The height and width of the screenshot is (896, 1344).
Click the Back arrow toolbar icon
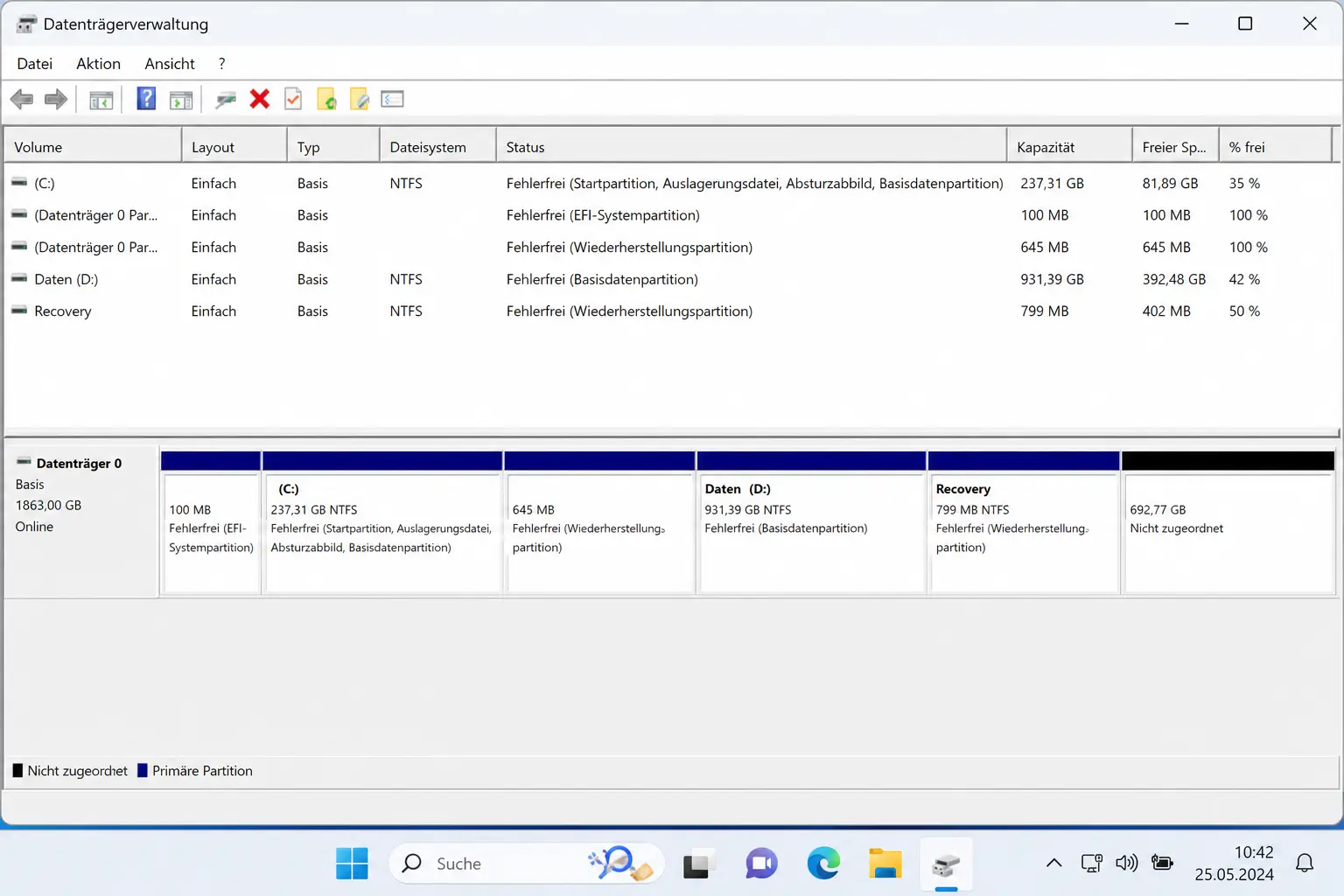click(x=22, y=100)
